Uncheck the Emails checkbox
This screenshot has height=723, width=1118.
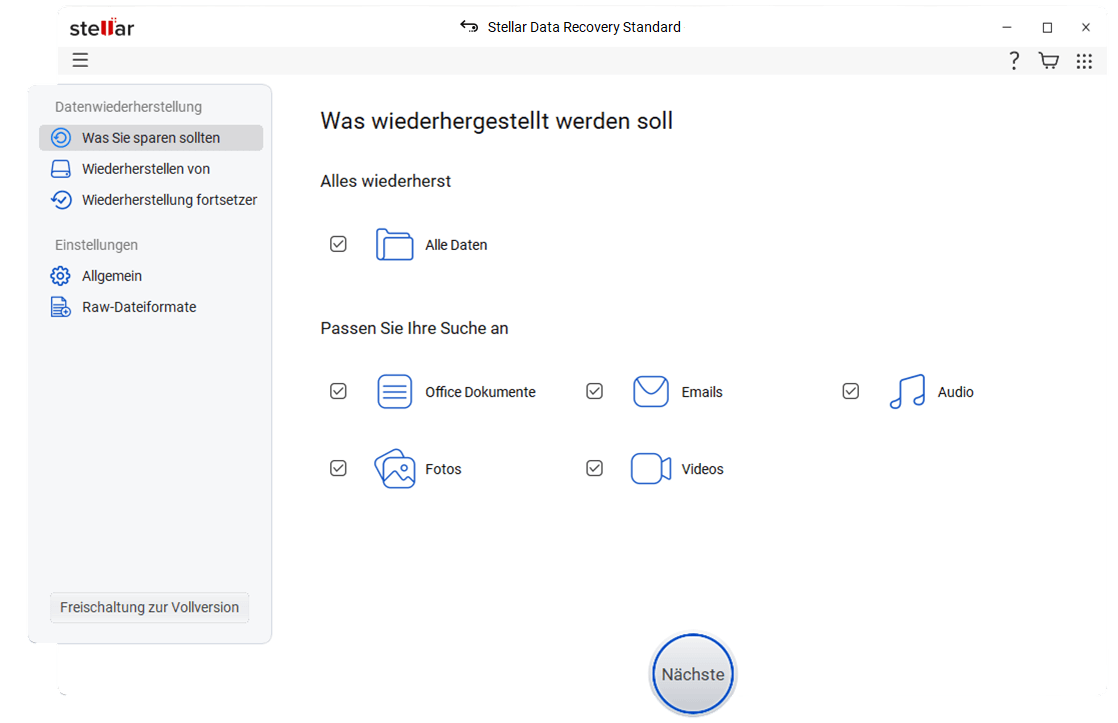(594, 391)
